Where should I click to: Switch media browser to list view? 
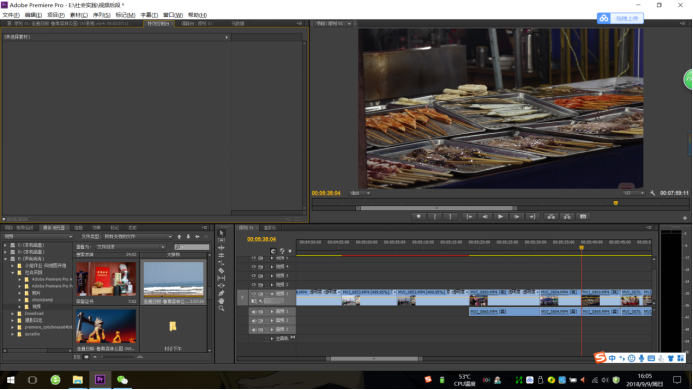(x=77, y=357)
